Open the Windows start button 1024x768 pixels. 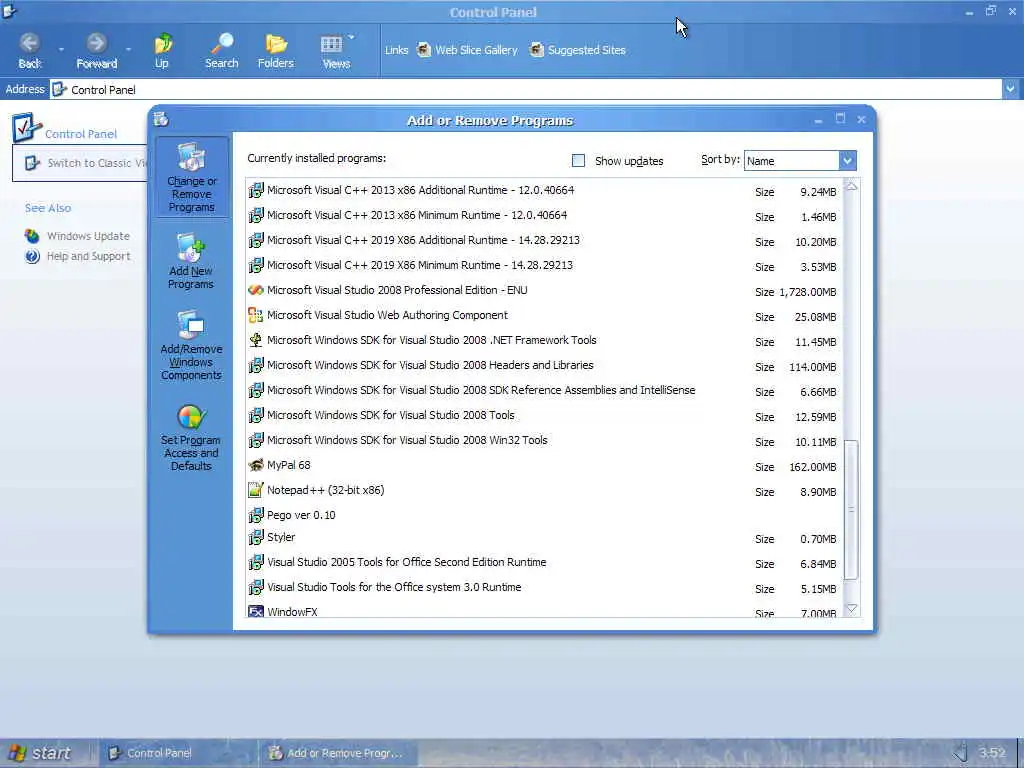pos(41,753)
